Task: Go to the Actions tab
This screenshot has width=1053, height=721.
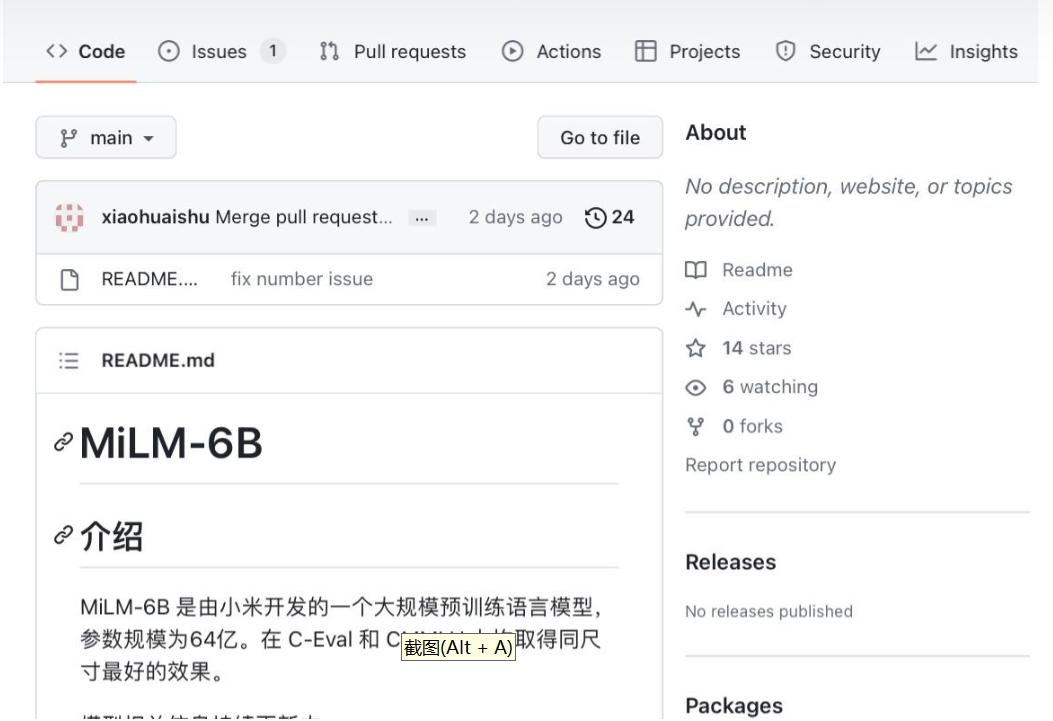Action: click(552, 52)
